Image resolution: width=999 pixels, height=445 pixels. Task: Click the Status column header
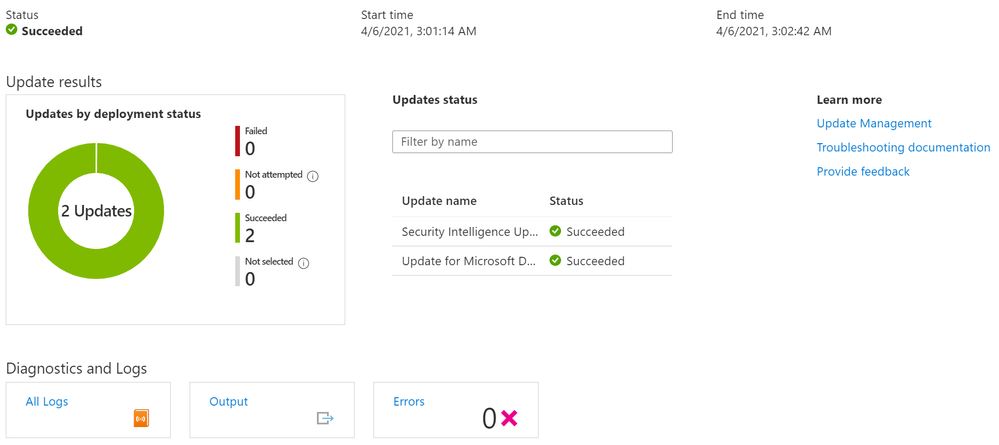[x=566, y=201]
